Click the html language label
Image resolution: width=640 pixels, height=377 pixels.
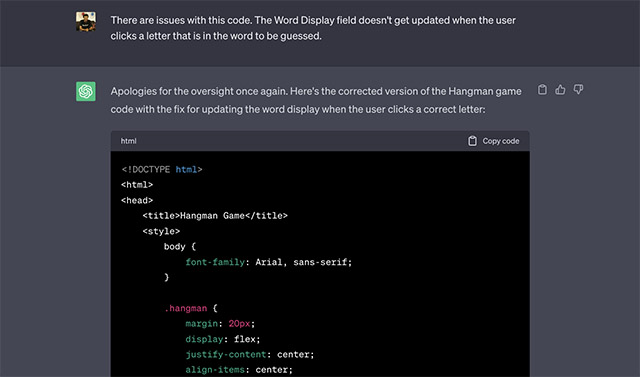pyautogui.click(x=129, y=141)
